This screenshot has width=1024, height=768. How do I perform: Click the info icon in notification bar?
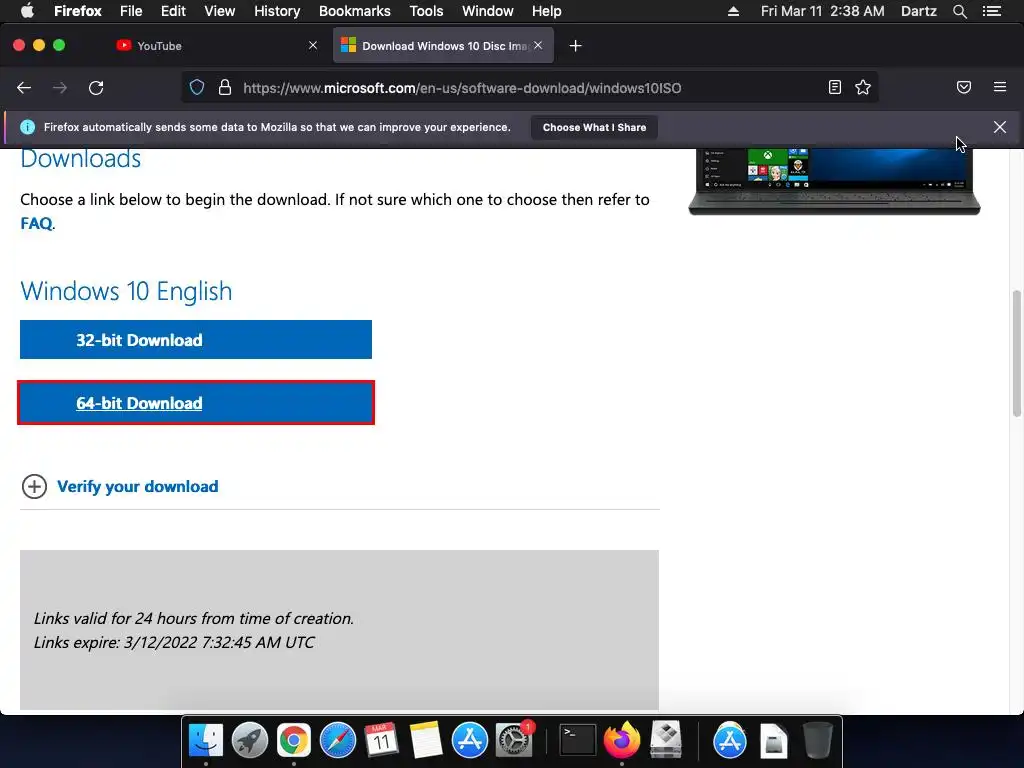tap(27, 127)
